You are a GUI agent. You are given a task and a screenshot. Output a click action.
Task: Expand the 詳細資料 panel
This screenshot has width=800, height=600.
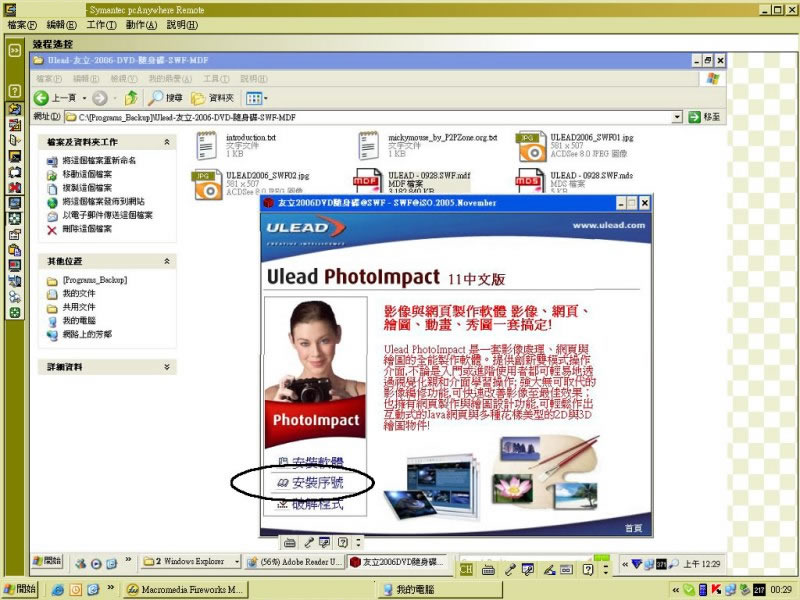point(167,367)
